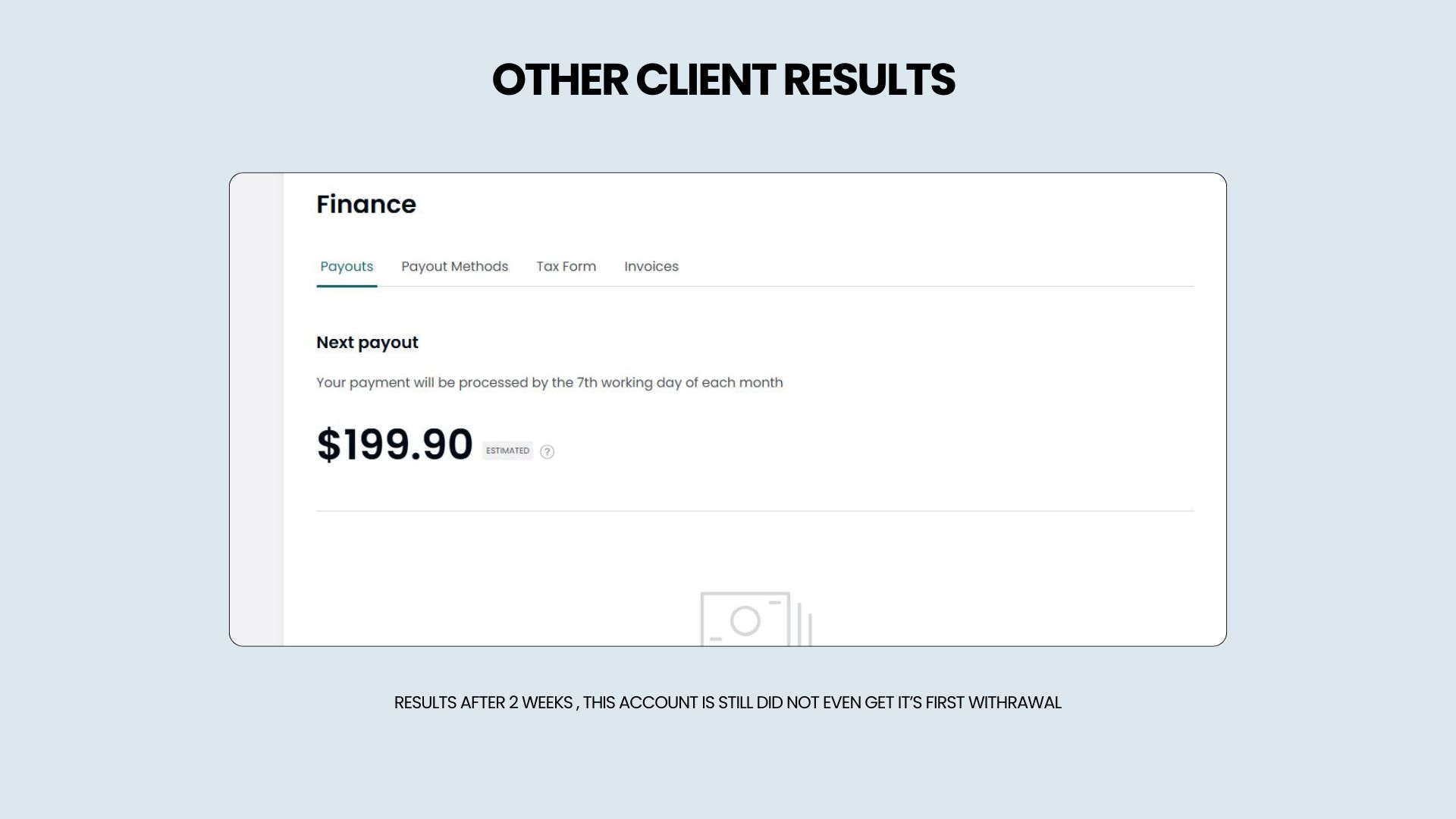Viewport: 1456px width, 819px height.
Task: Click the green underline beneath Payouts
Action: (x=347, y=286)
